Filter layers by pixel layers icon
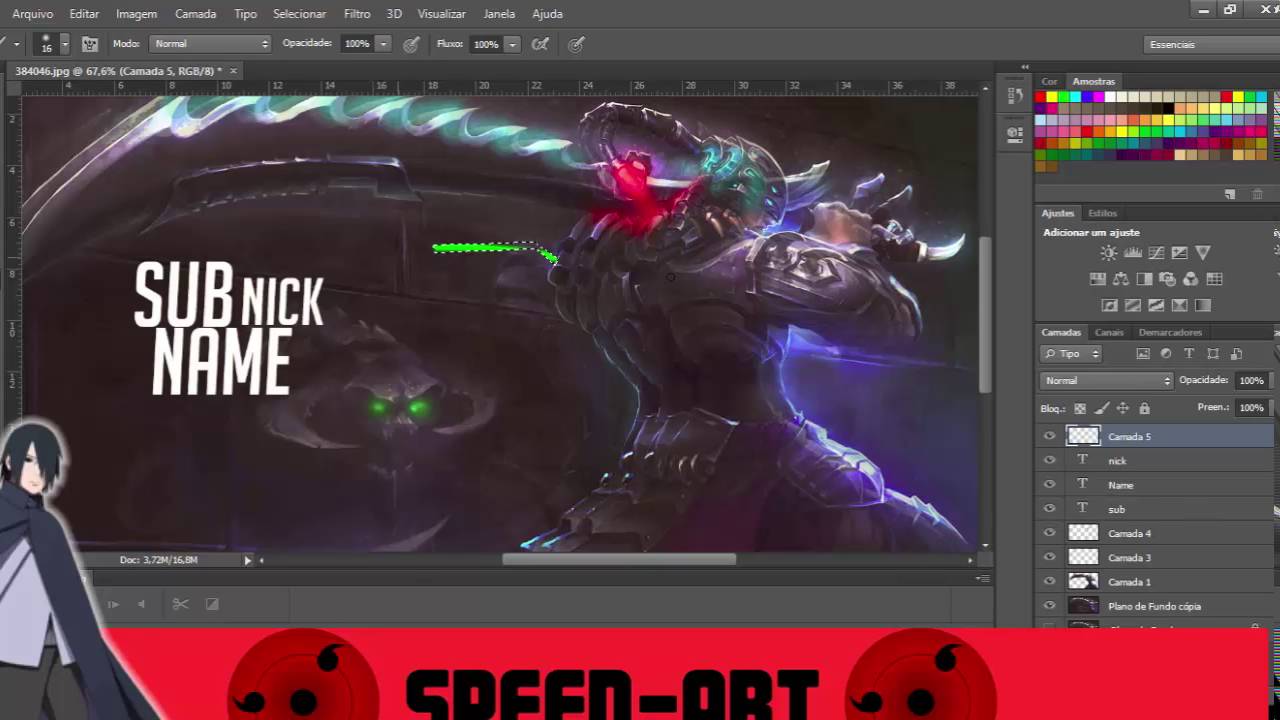 click(x=1143, y=354)
